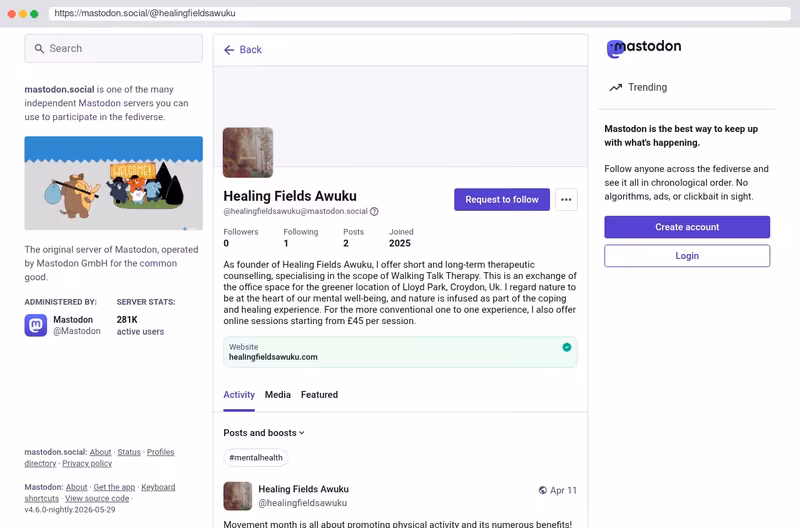800x528 pixels.
Task: Click the macOS yellow minimize window button
Action: [23, 14]
